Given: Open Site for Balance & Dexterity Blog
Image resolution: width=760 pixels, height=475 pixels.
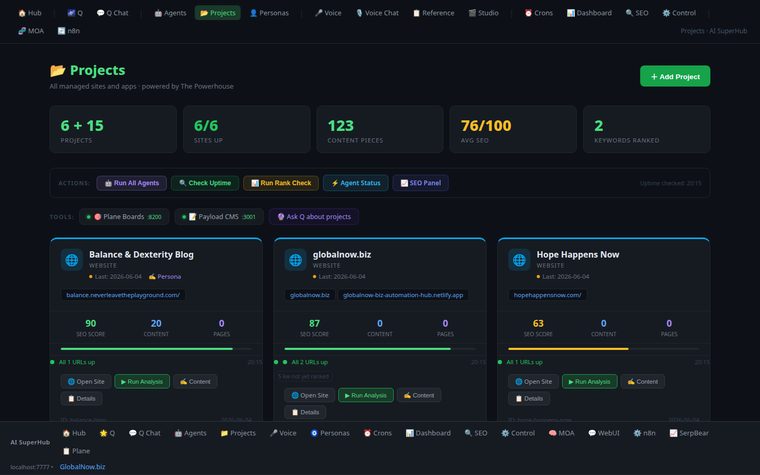Looking at the screenshot, I should pos(86,381).
